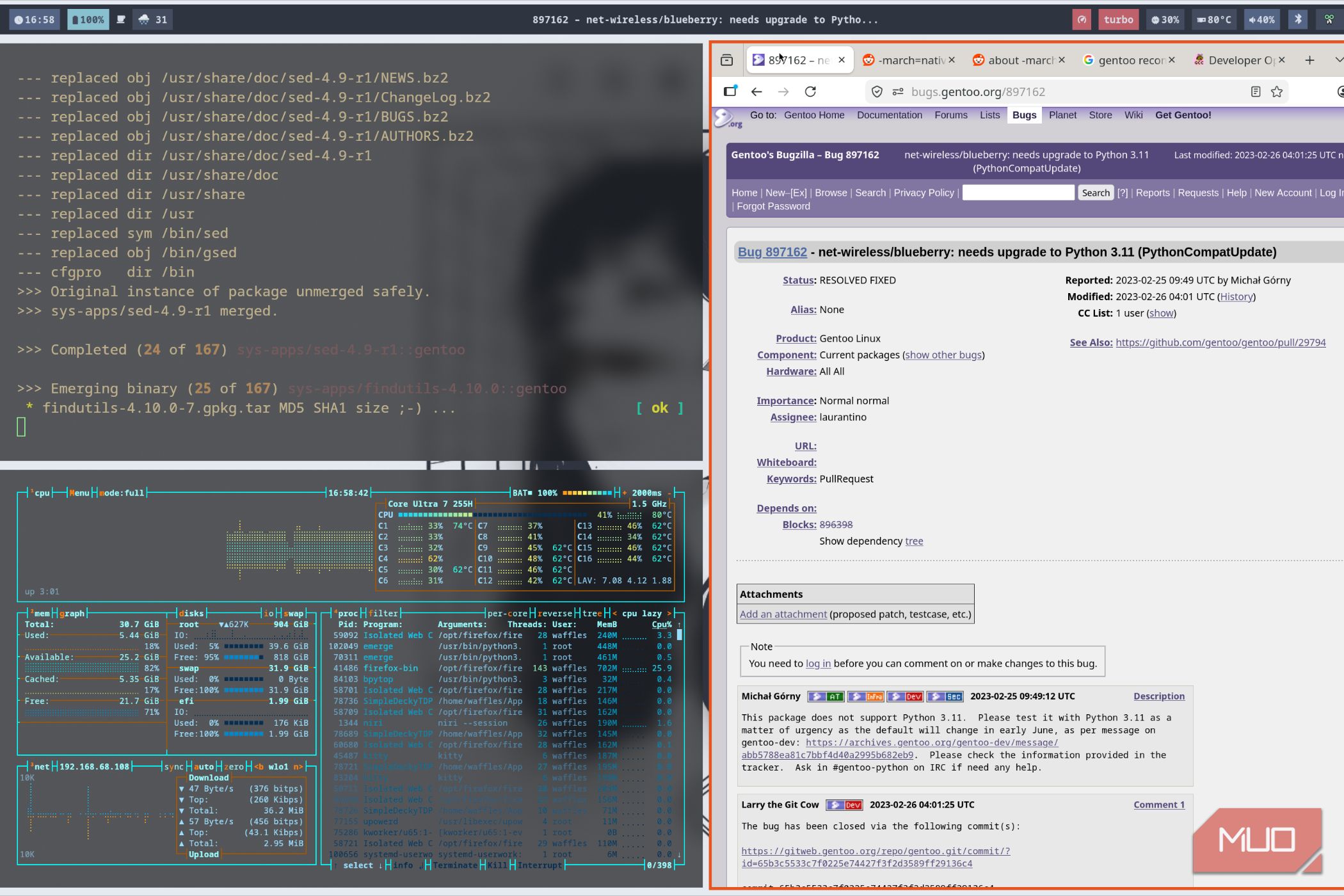Open blocked bug 896398 link
1344x896 pixels.
pos(836,525)
